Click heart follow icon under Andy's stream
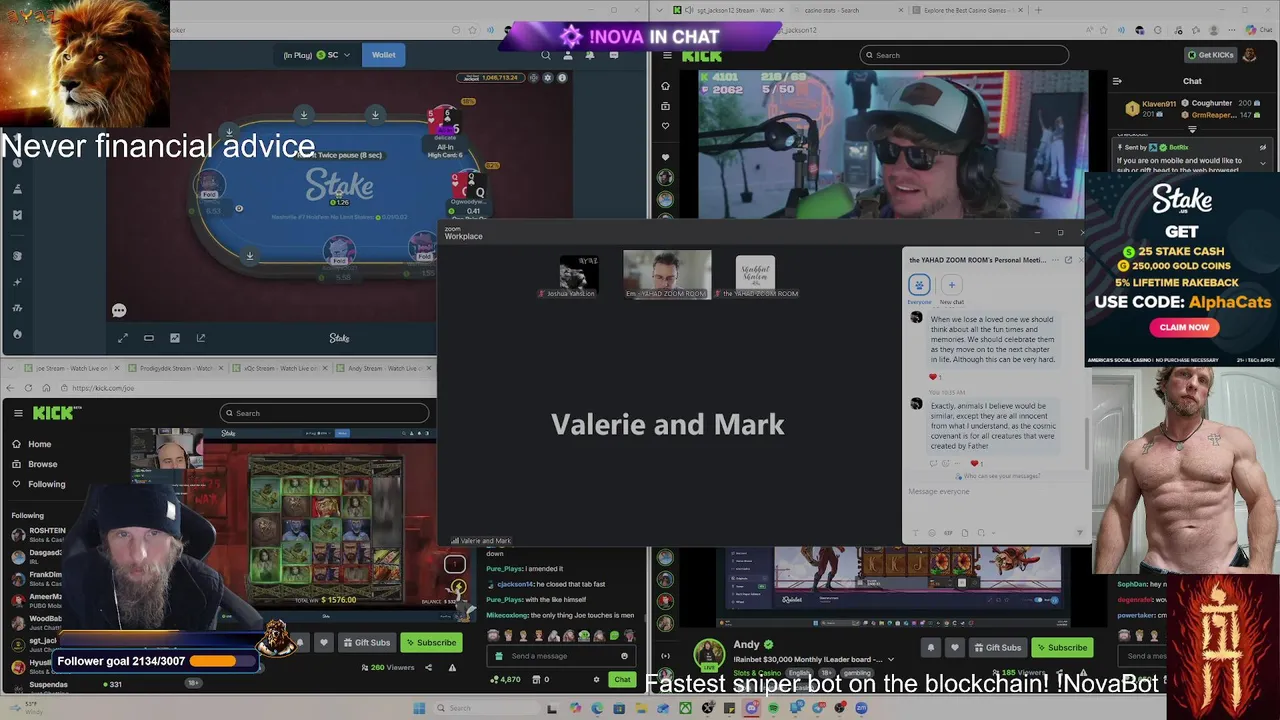Viewport: 1280px width, 720px height. tap(954, 647)
